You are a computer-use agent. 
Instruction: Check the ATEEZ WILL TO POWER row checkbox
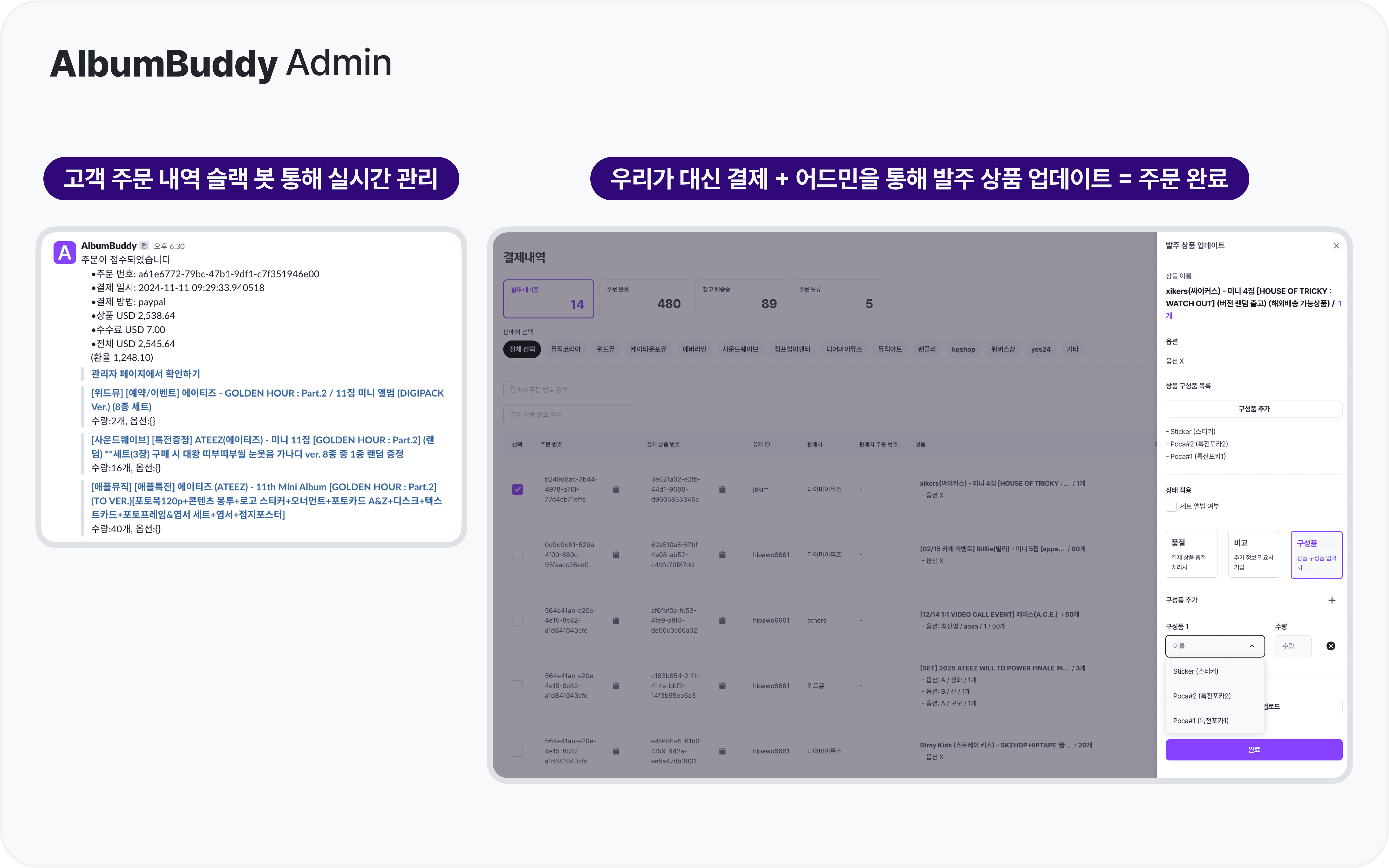click(517, 685)
